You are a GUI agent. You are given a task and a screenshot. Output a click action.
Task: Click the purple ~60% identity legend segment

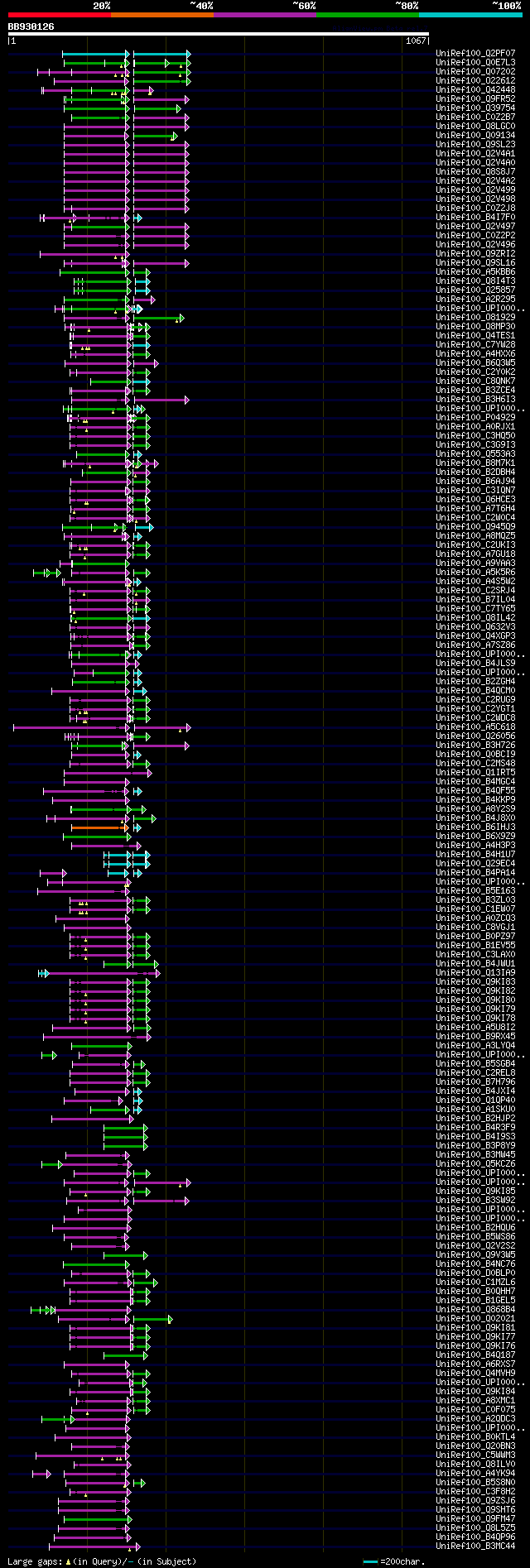click(265, 15)
